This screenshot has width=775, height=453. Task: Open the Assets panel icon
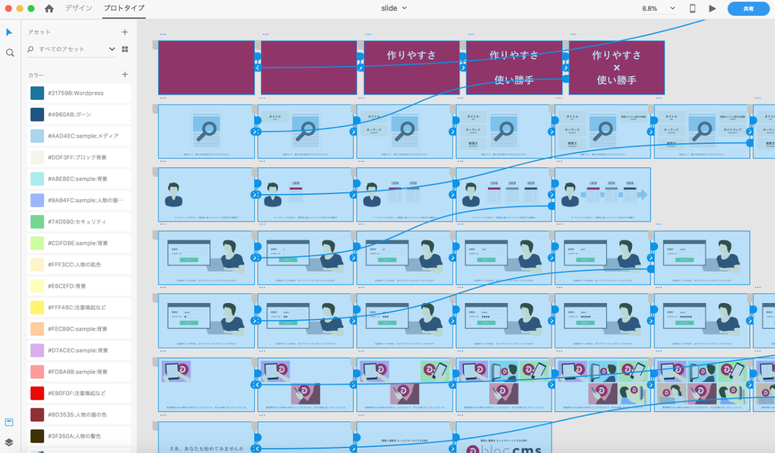9,422
